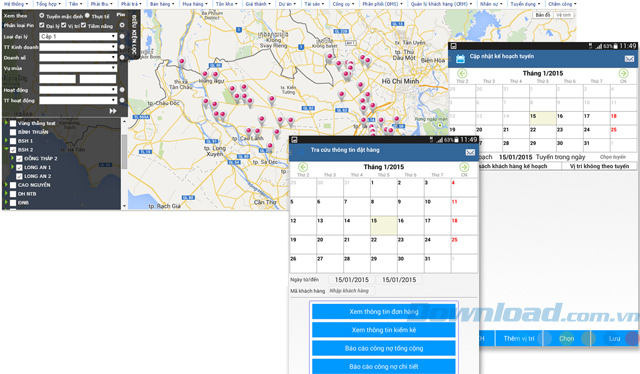640x374 pixels.
Task: Check the BÌNH THUẬN region checkbox
Action: [13, 132]
